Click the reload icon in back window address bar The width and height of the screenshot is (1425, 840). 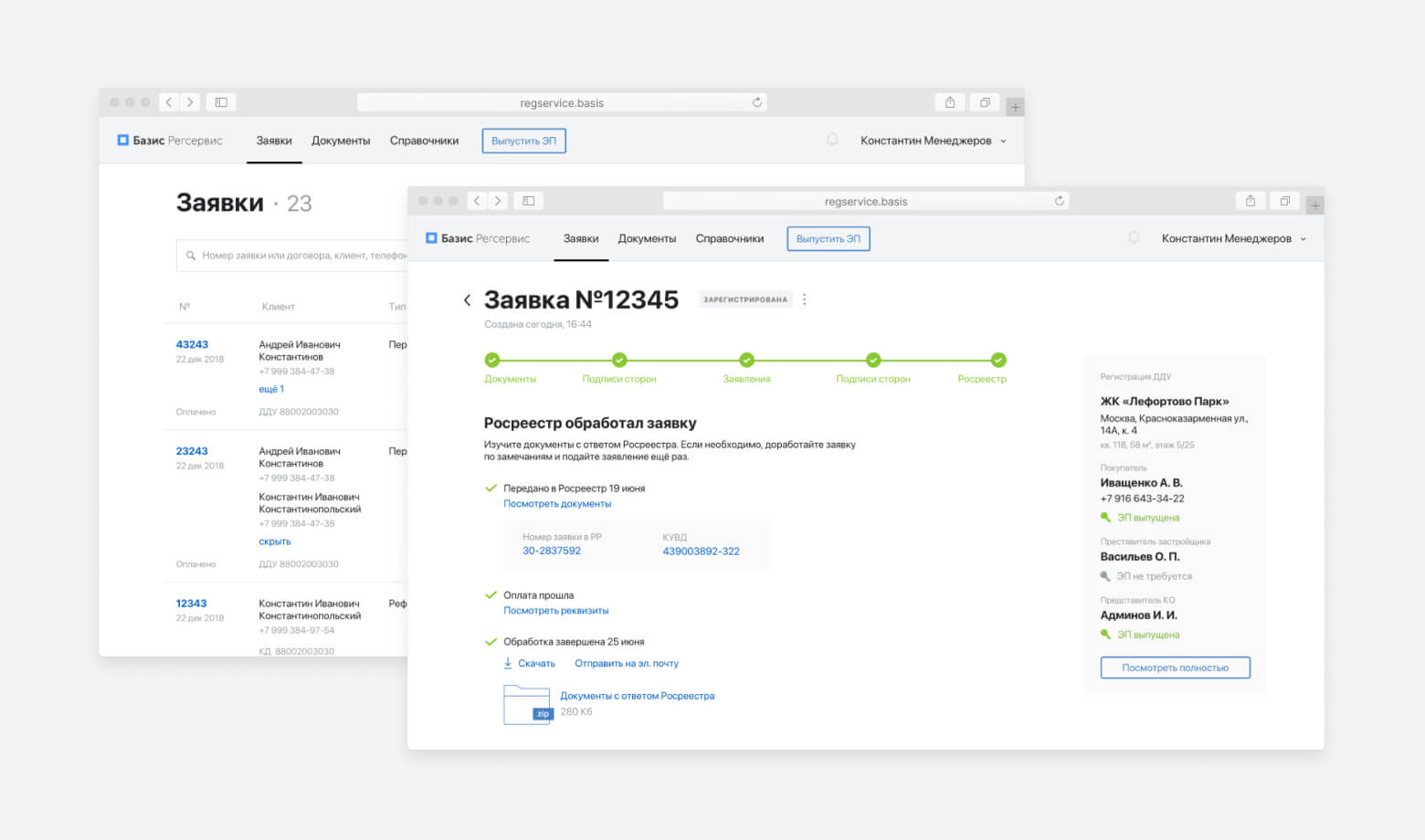pos(757,102)
